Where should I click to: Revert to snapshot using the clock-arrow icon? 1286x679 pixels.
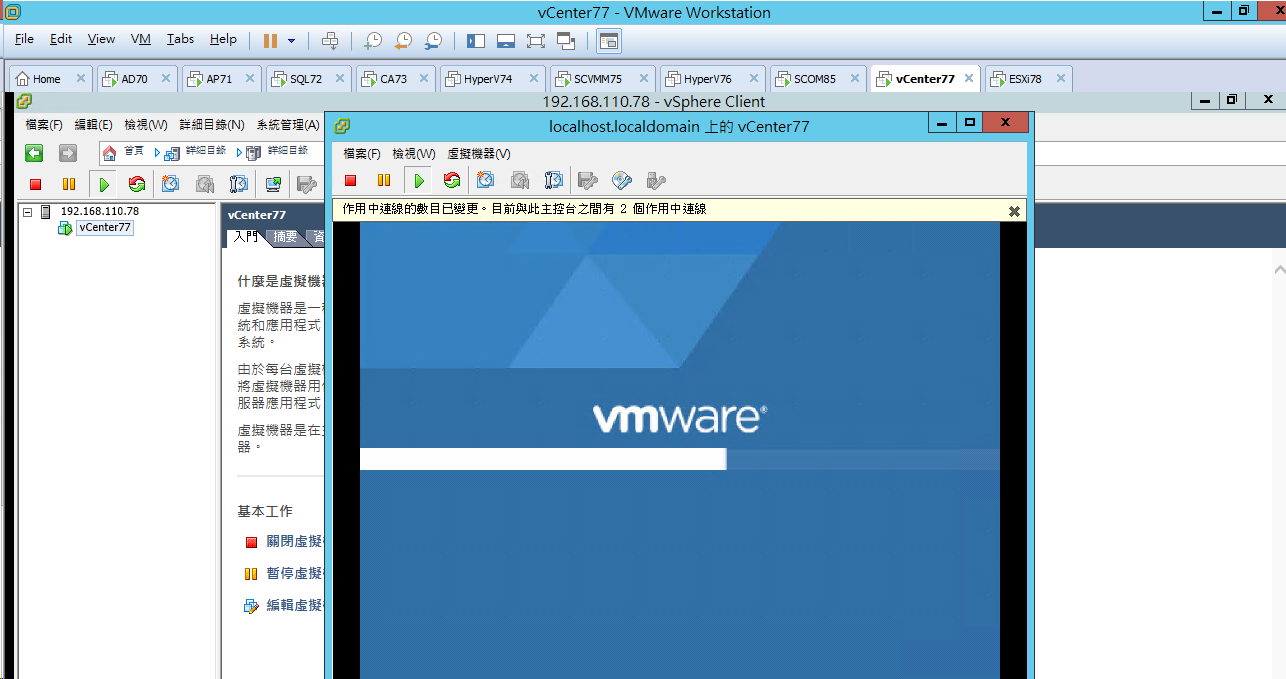pos(402,41)
